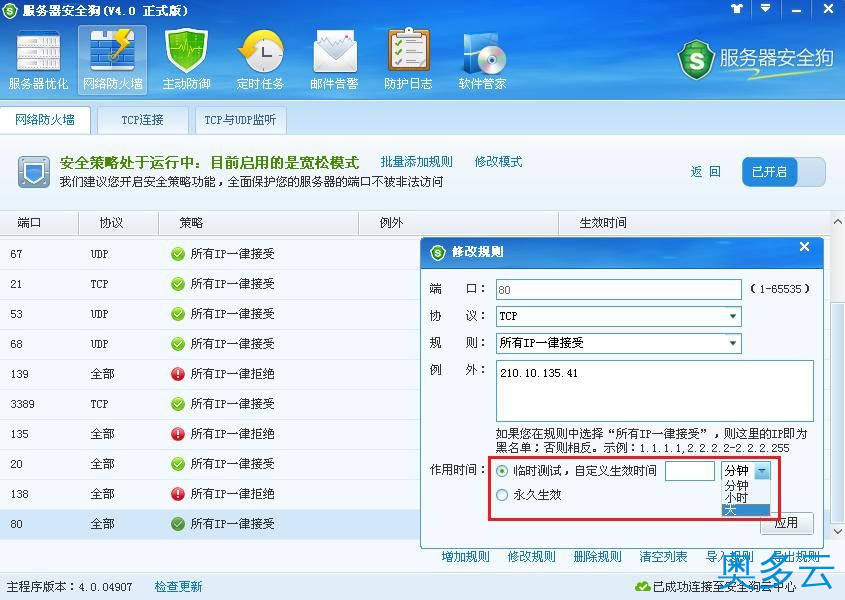Open the 软件管家 disc icon
Viewport: 845px width, 600px height.
click(x=482, y=60)
